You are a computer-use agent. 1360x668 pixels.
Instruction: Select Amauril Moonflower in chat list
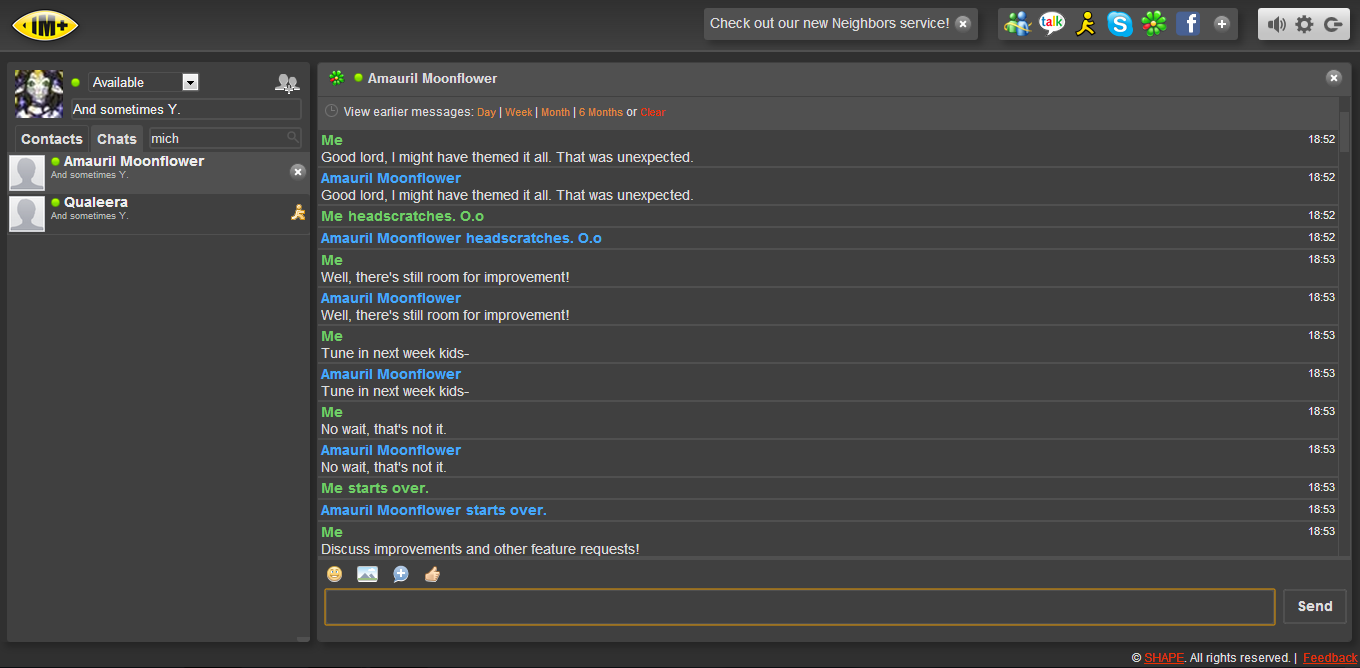pyautogui.click(x=159, y=173)
